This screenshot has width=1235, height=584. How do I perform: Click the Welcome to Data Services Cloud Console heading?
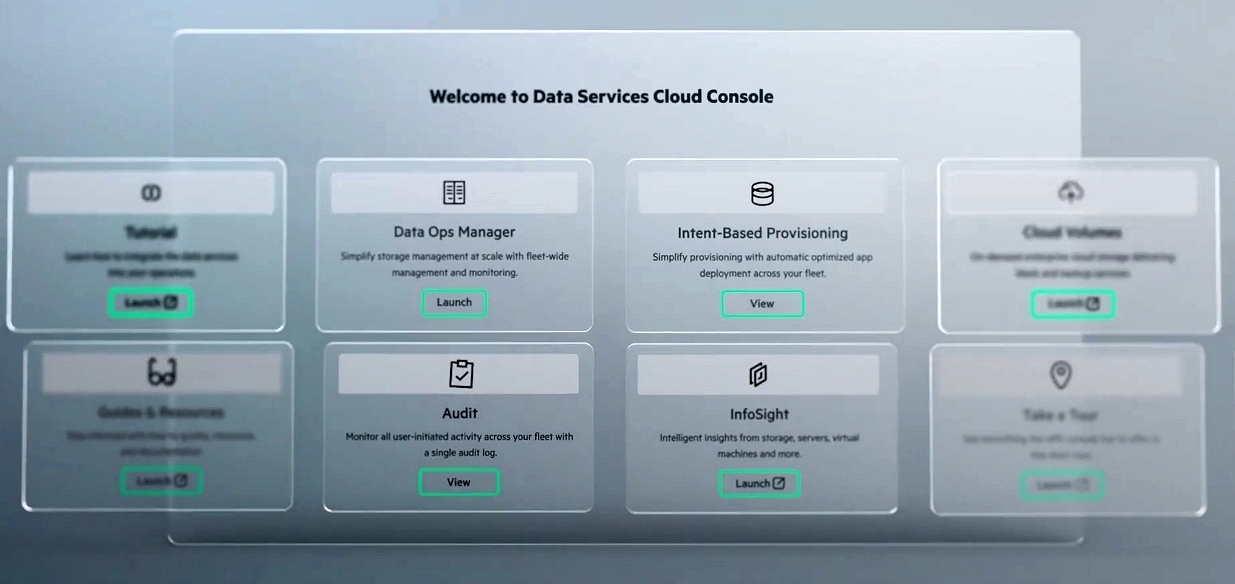tap(601, 96)
